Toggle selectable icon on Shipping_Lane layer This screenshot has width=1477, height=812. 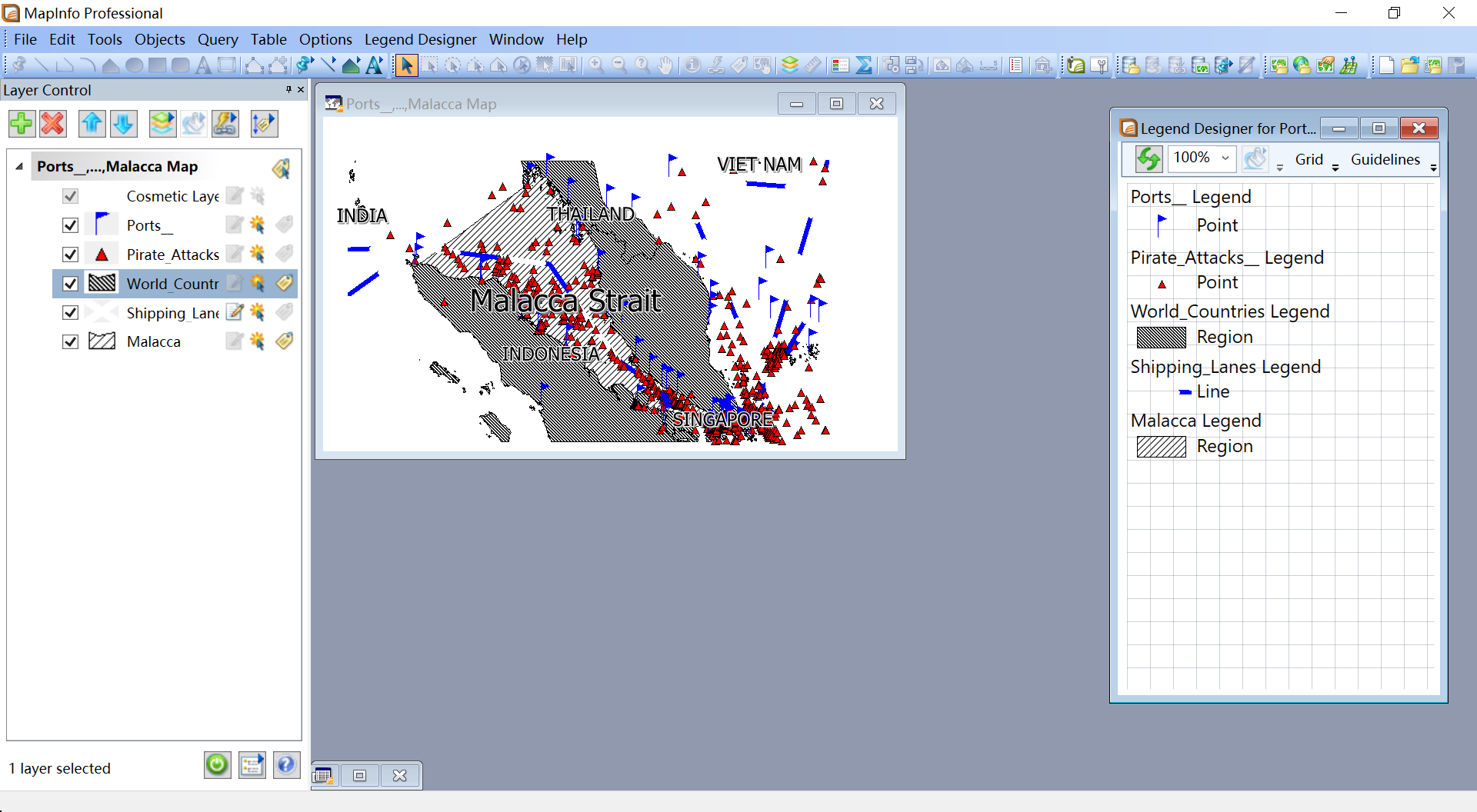(x=257, y=312)
